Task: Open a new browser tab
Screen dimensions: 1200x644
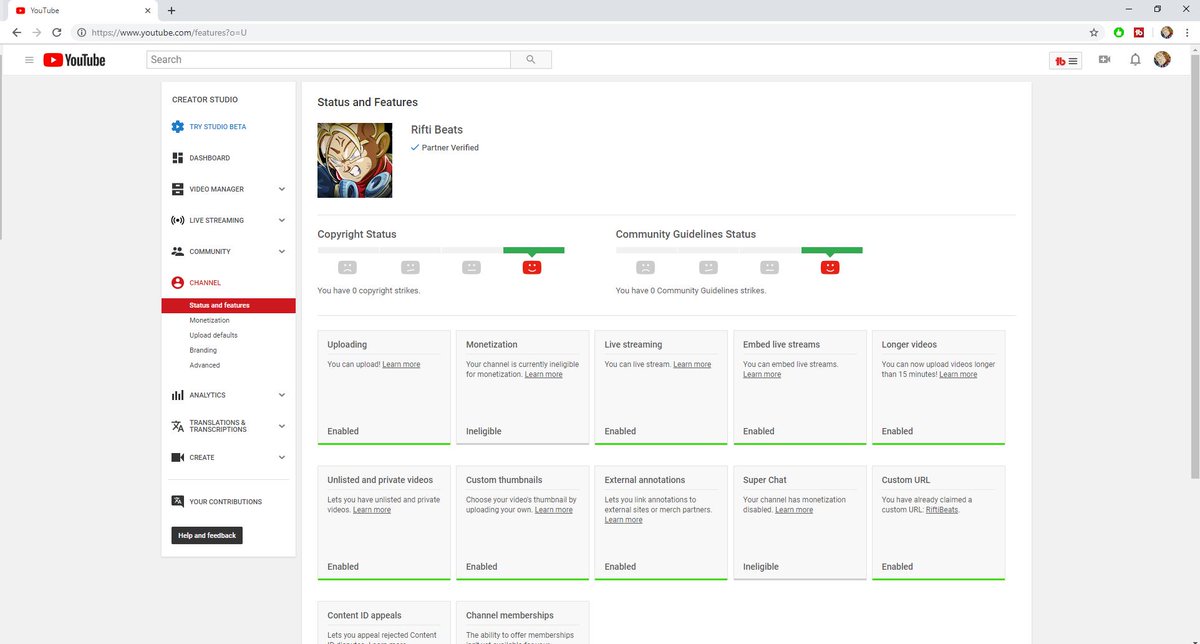Action: 171,10
